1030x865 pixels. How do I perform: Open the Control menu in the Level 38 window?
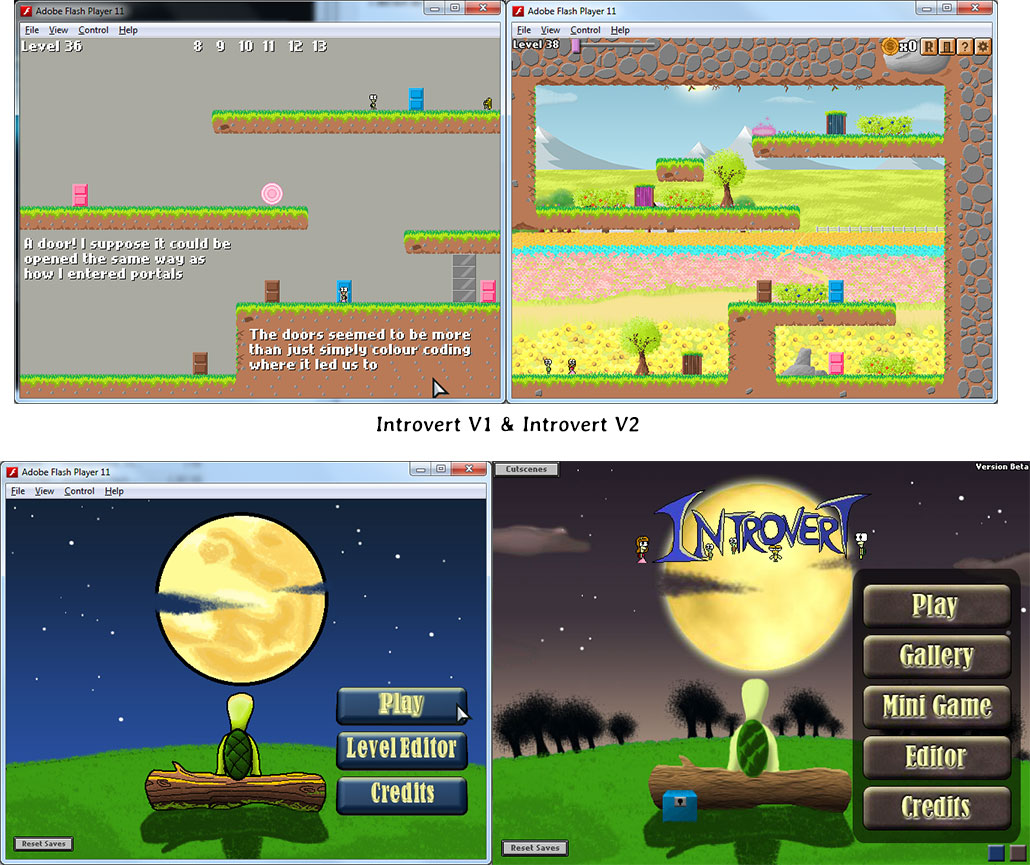[x=586, y=30]
